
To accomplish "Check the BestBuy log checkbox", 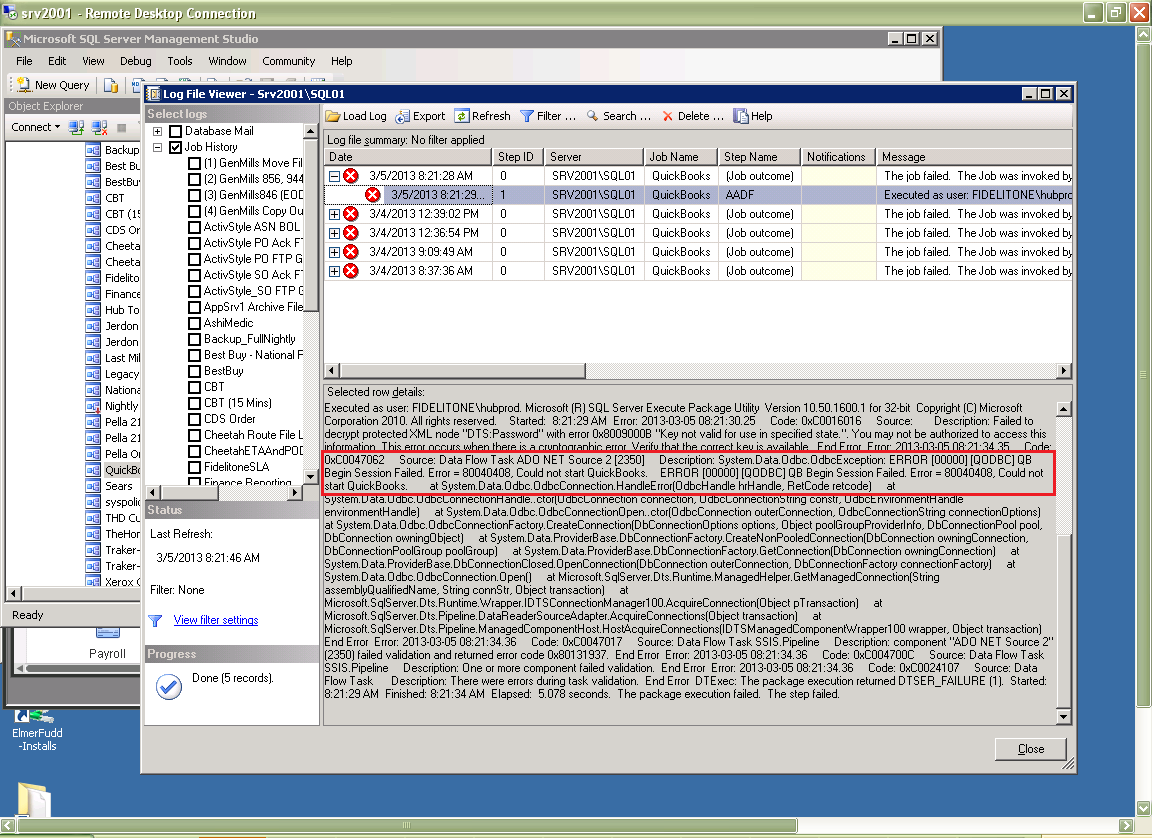I will tap(195, 372).
